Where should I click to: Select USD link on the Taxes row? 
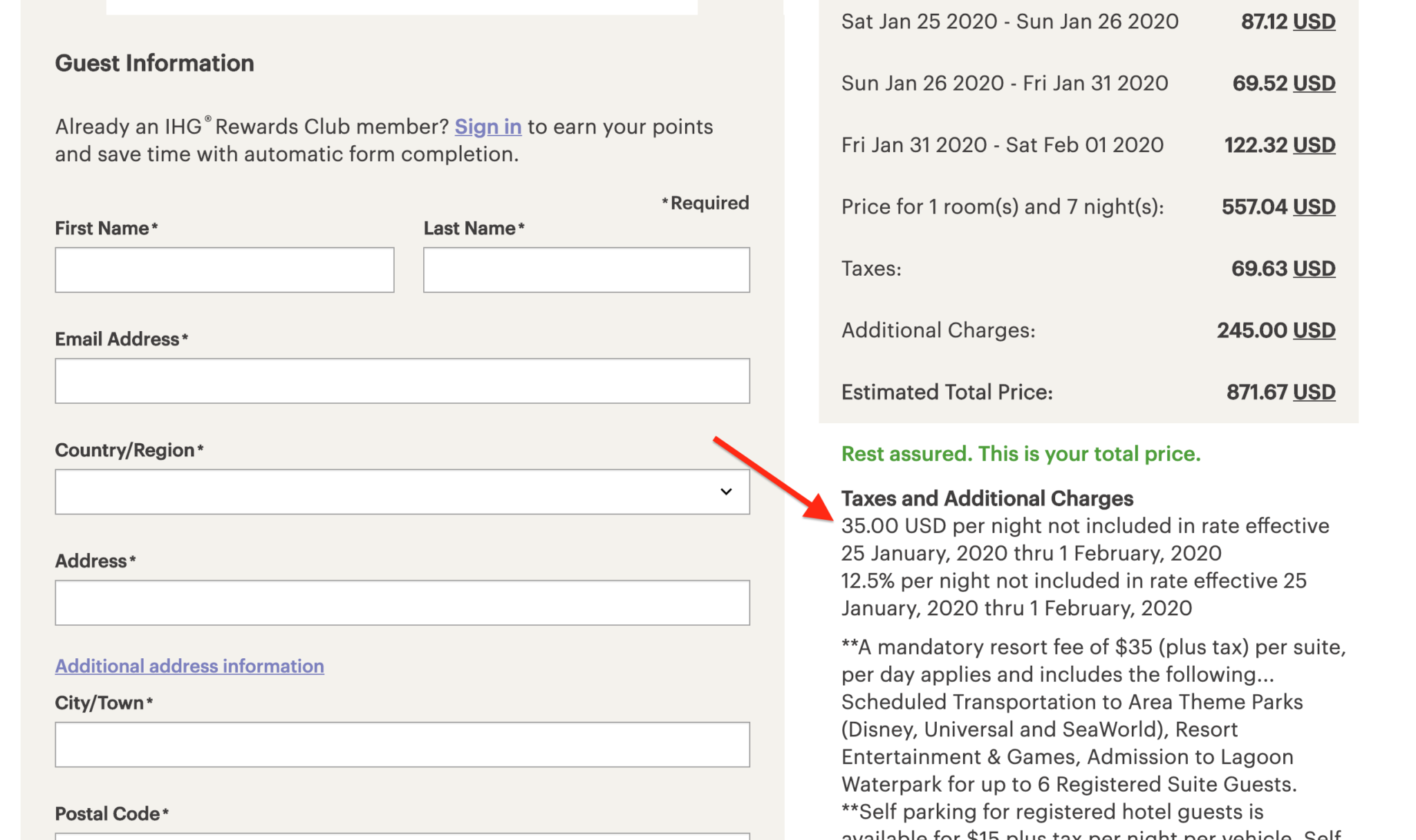[1314, 269]
